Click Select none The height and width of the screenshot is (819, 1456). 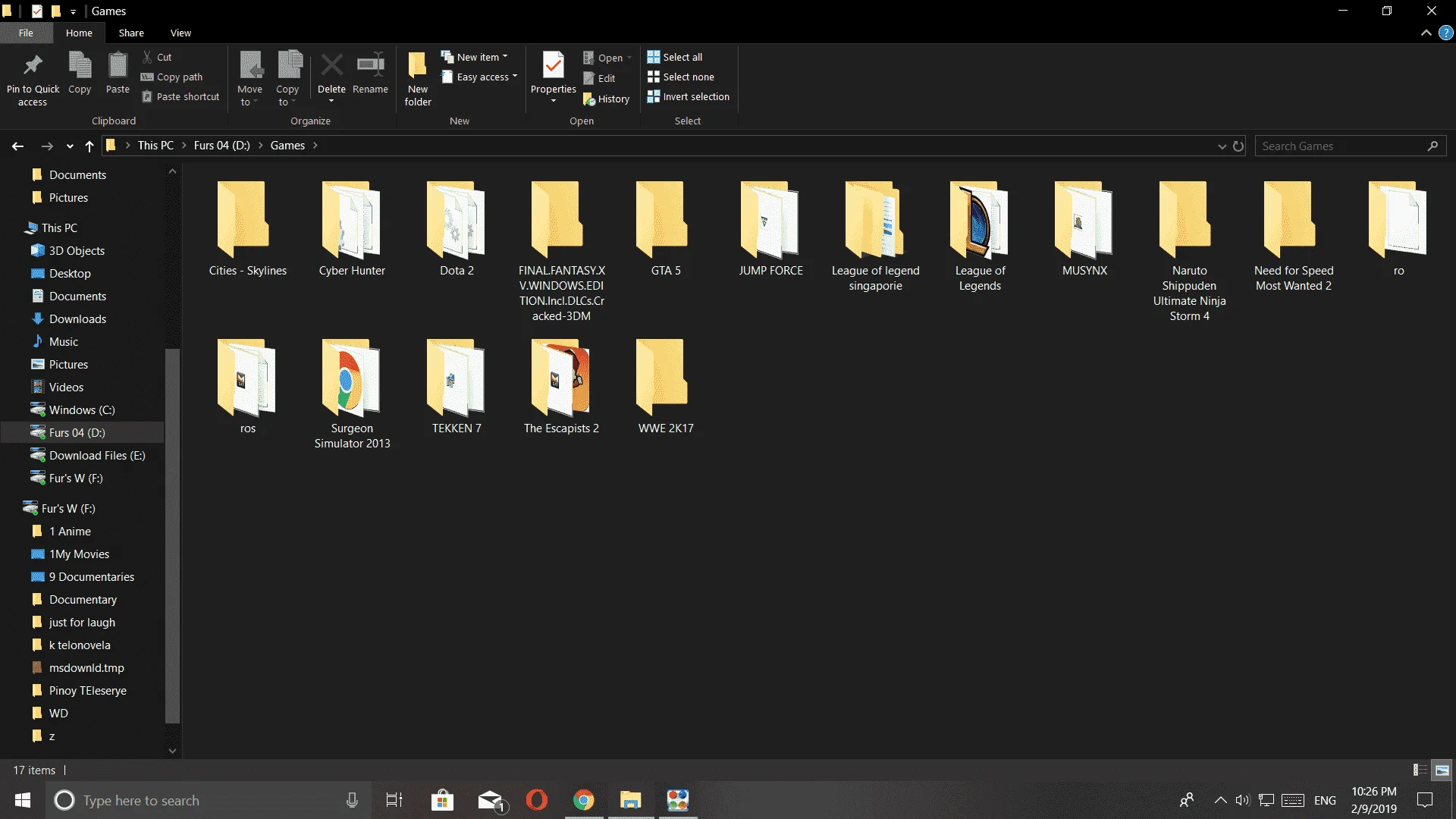tap(681, 77)
